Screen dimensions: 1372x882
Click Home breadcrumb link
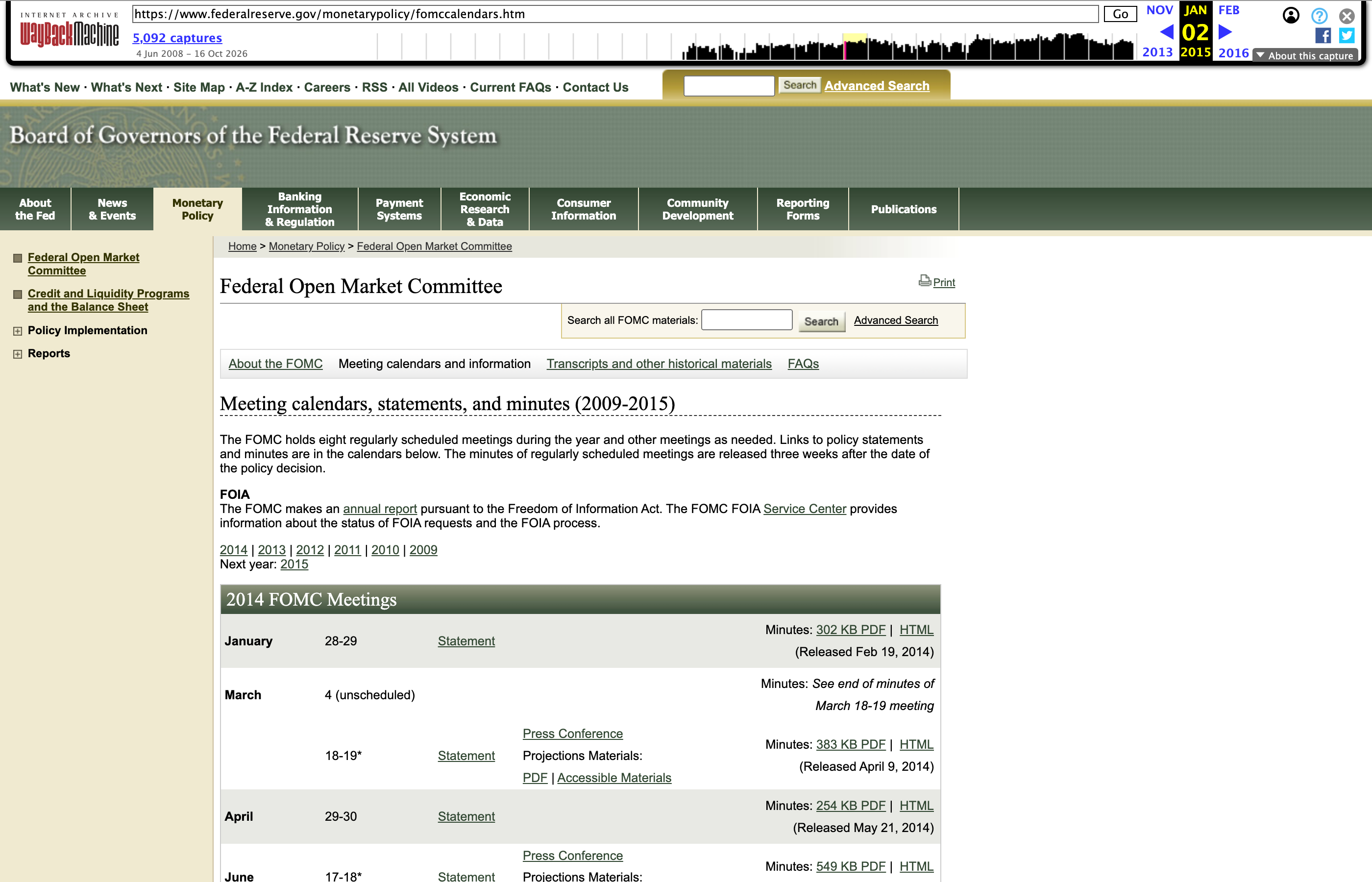click(242, 246)
